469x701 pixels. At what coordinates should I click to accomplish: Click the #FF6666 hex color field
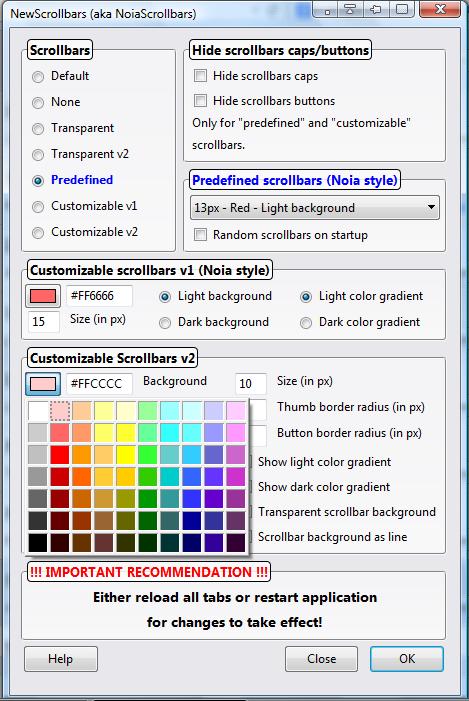coord(99,296)
